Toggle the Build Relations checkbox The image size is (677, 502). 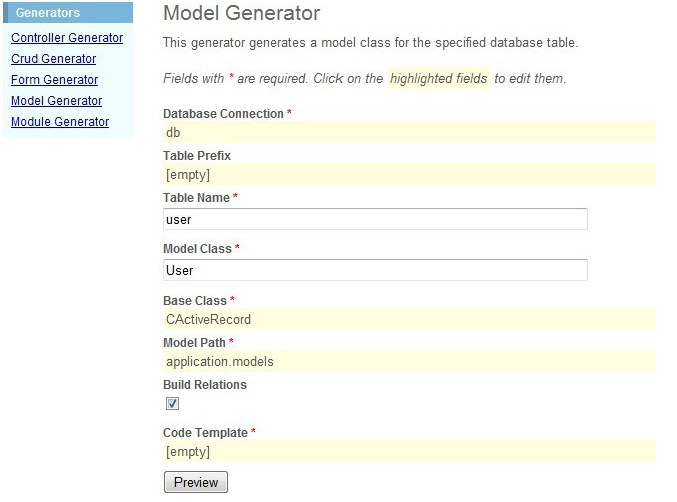pyautogui.click(x=172, y=403)
